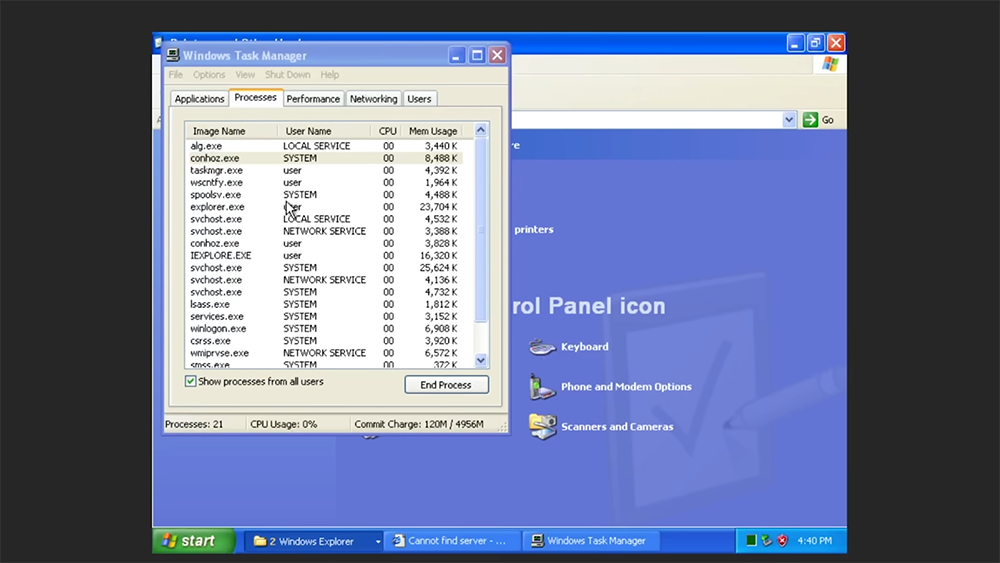Click the Go button label
This screenshot has width=1000, height=563.
[x=828, y=120]
